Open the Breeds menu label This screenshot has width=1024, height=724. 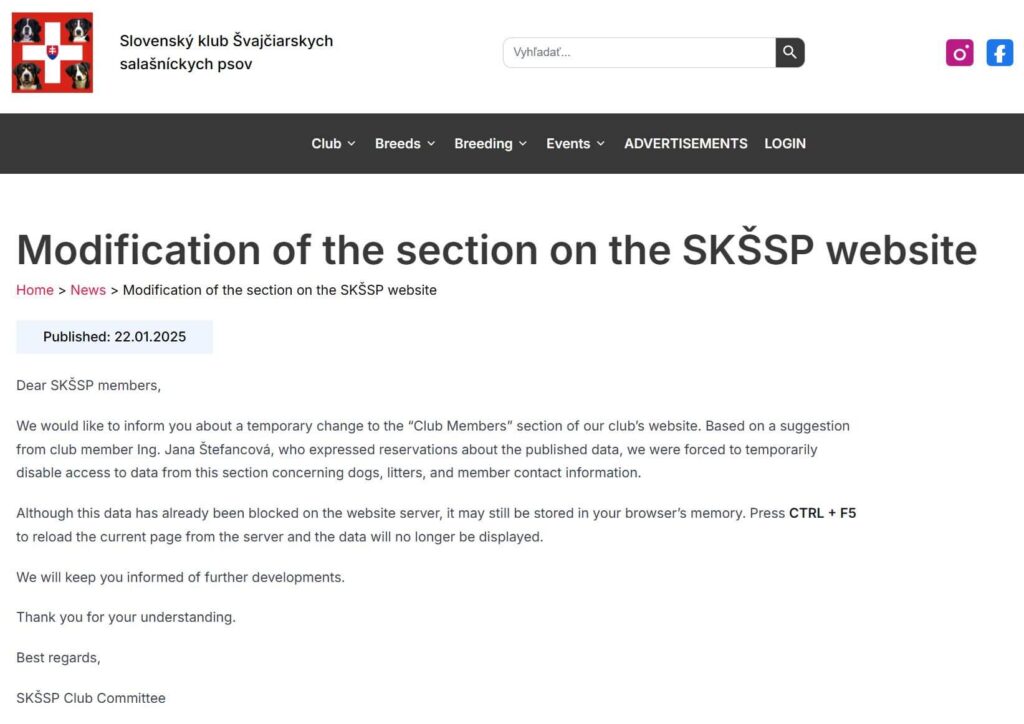click(397, 144)
